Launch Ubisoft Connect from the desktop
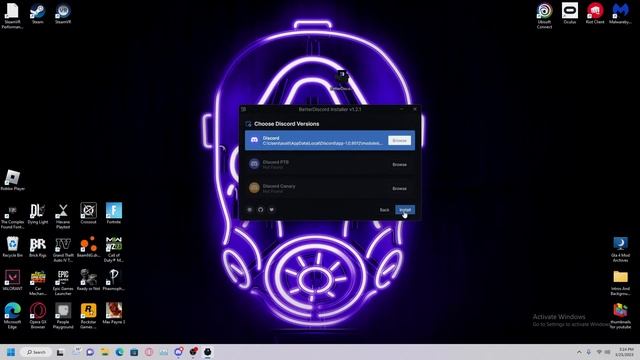 544,16
